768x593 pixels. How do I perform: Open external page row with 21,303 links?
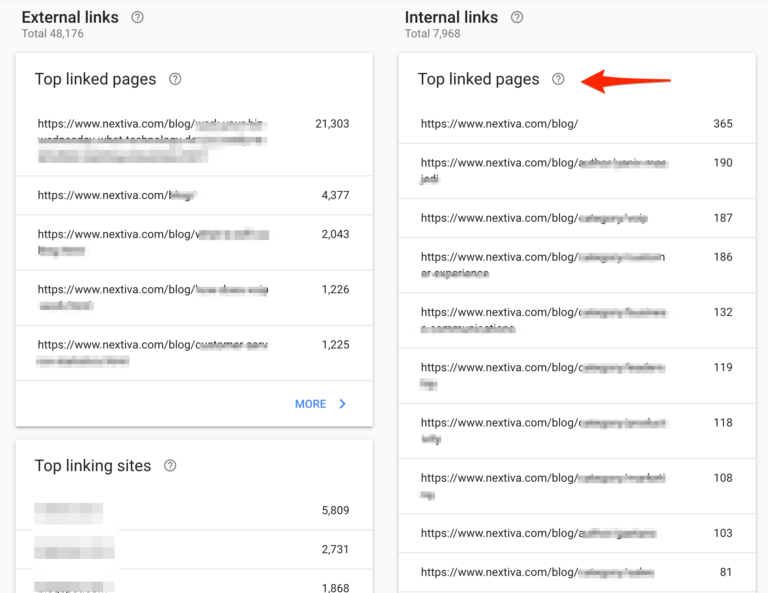193,139
